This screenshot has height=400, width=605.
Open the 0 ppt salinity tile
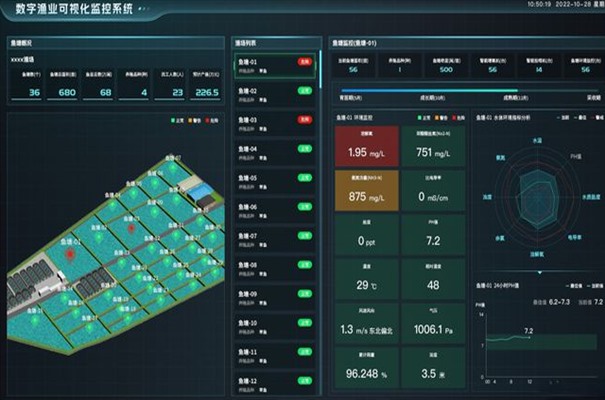point(367,235)
